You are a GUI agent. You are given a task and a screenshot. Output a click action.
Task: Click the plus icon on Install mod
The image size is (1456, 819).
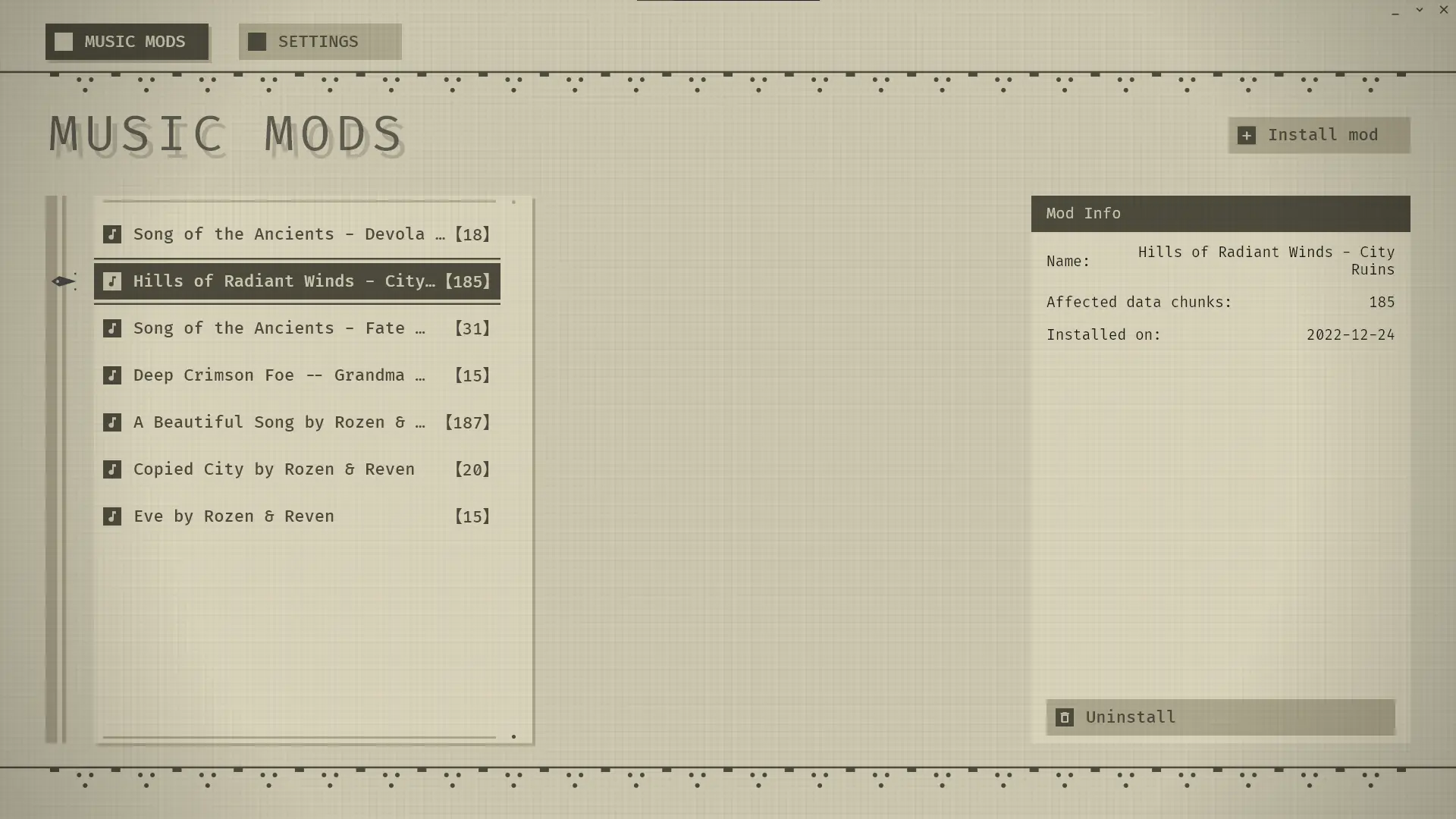[x=1247, y=135]
